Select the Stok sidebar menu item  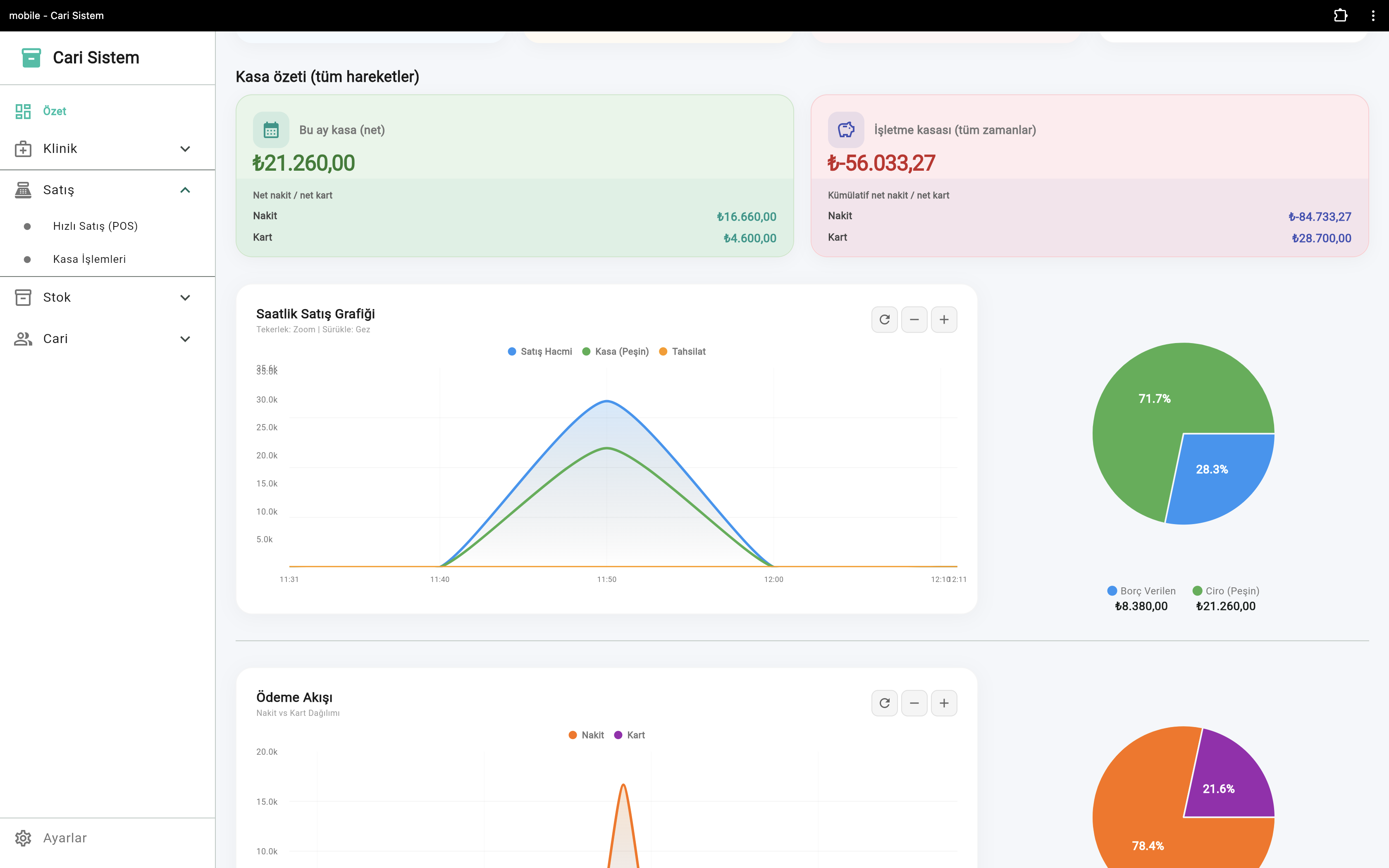click(107, 297)
